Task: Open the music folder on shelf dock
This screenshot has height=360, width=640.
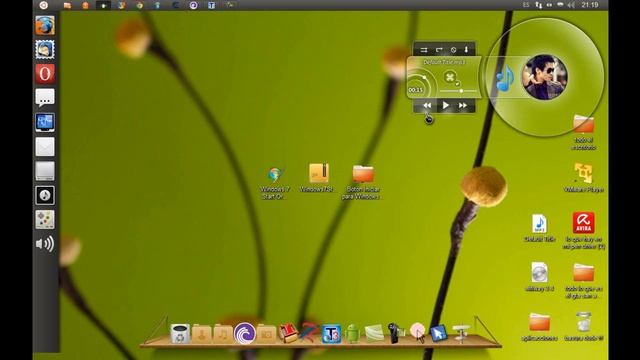Action: coord(223,334)
